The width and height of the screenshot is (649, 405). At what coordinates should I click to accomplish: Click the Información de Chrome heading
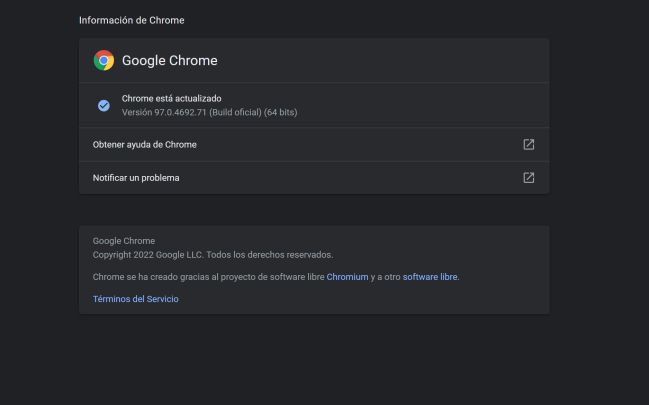coord(132,20)
